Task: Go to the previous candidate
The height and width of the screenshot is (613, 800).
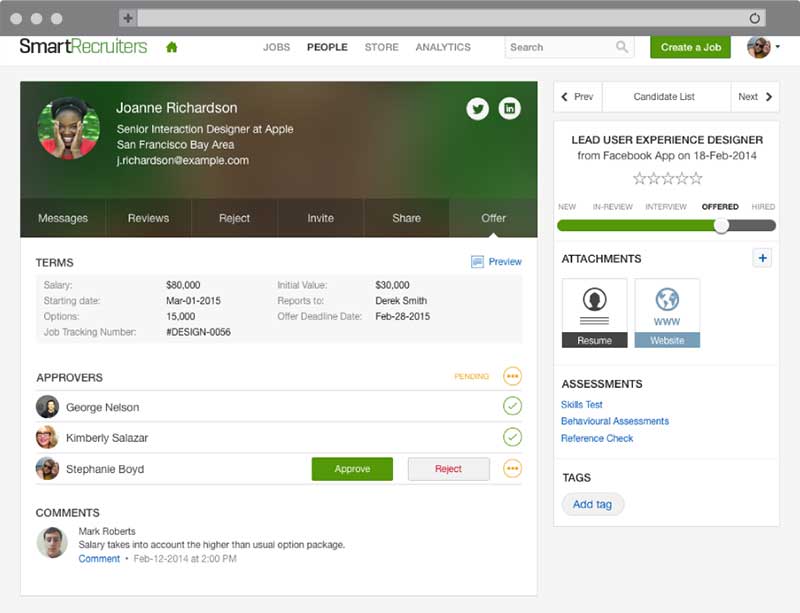Action: point(578,96)
